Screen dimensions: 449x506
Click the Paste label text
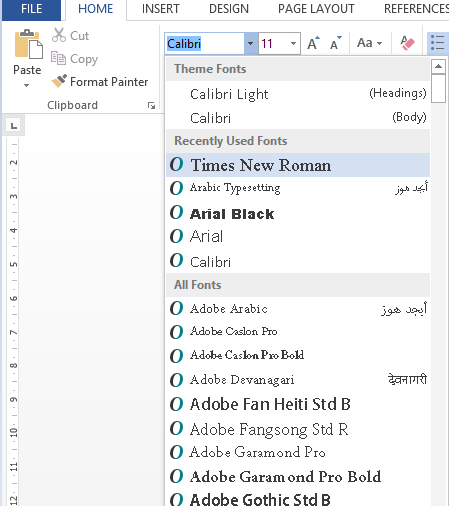click(x=27, y=70)
